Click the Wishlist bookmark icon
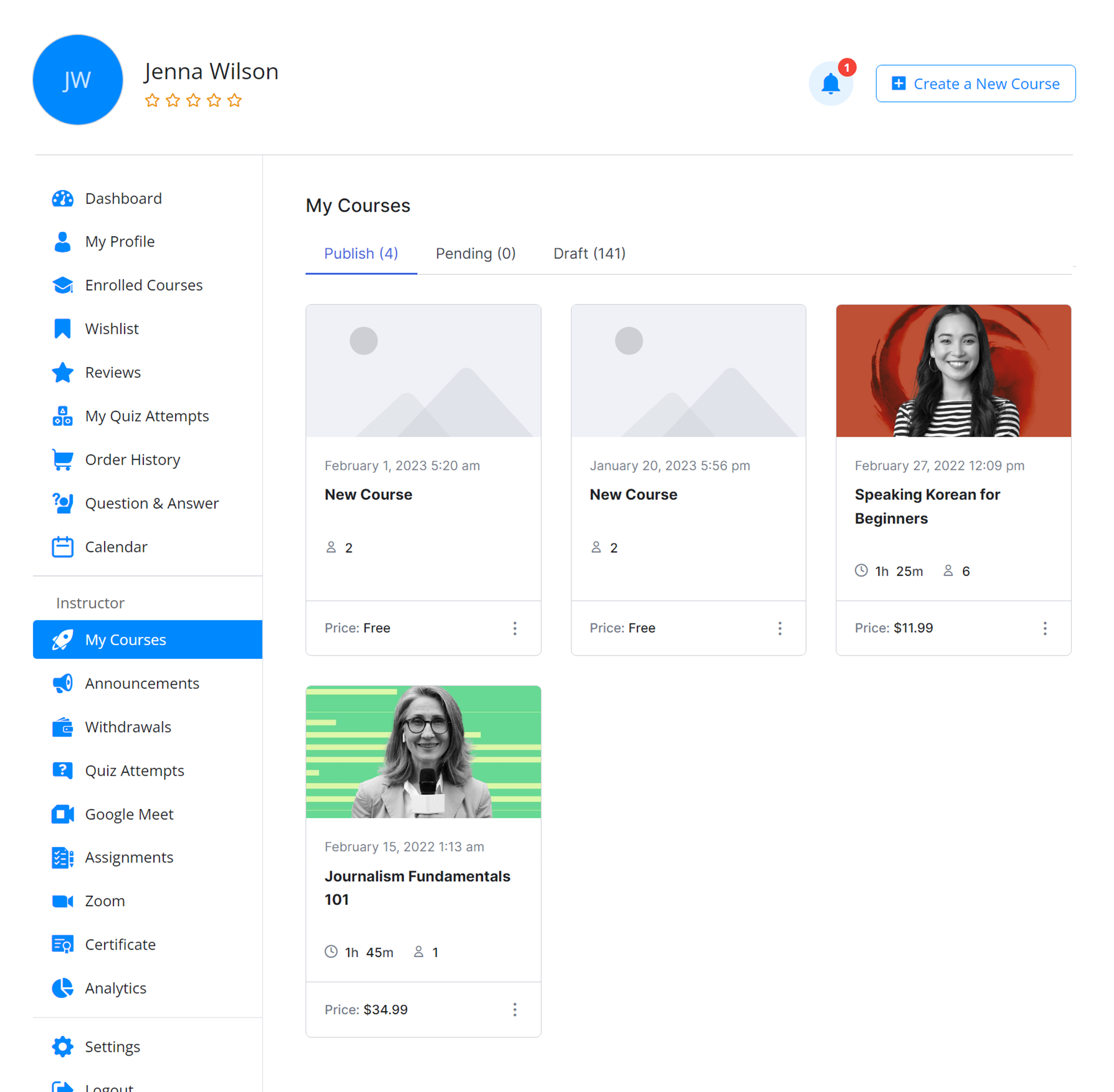 pyautogui.click(x=62, y=329)
